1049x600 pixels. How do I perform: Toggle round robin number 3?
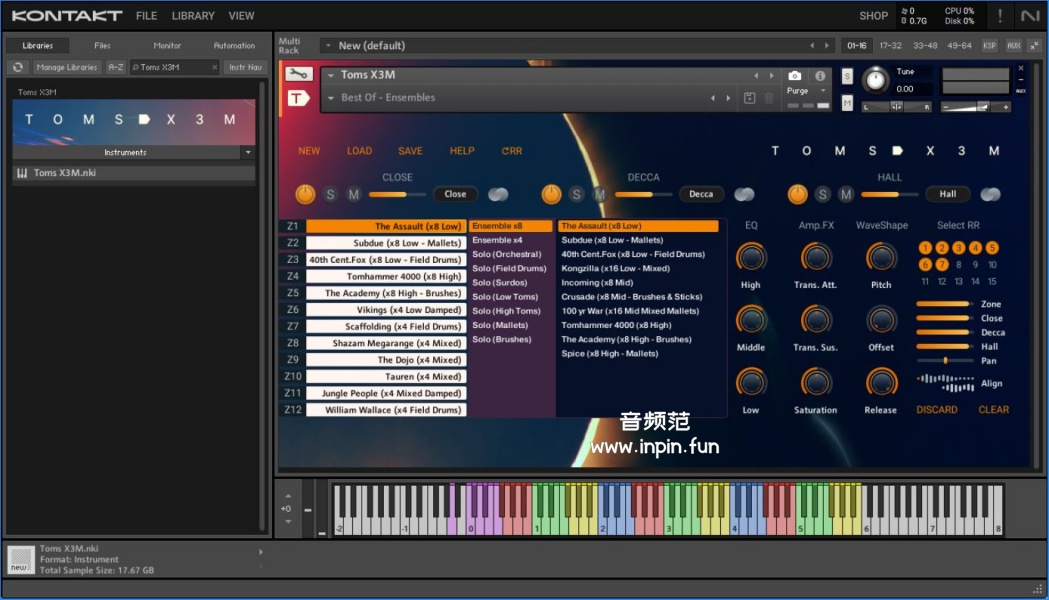coord(958,248)
